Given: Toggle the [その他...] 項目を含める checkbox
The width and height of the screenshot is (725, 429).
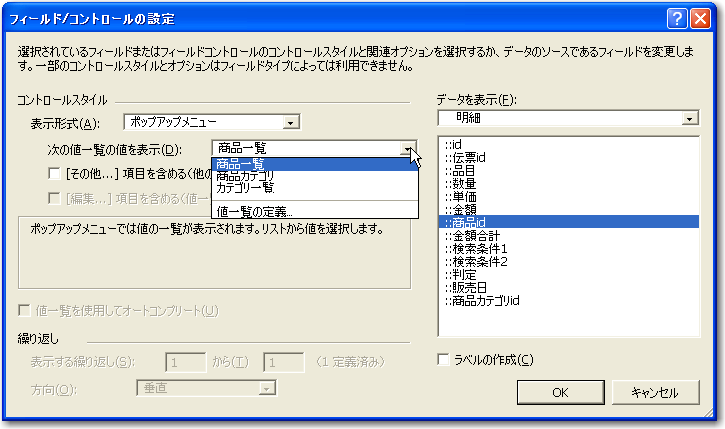Looking at the screenshot, I should [56, 174].
